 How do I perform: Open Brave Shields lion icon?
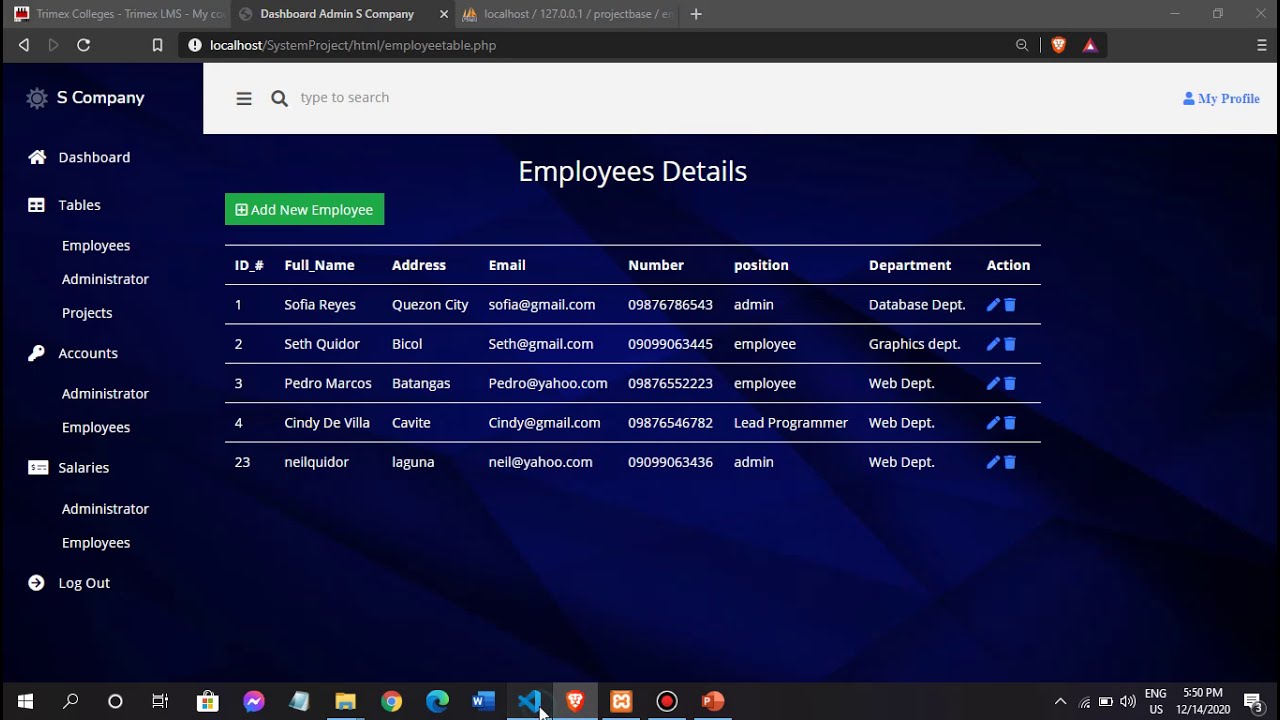coord(1059,45)
